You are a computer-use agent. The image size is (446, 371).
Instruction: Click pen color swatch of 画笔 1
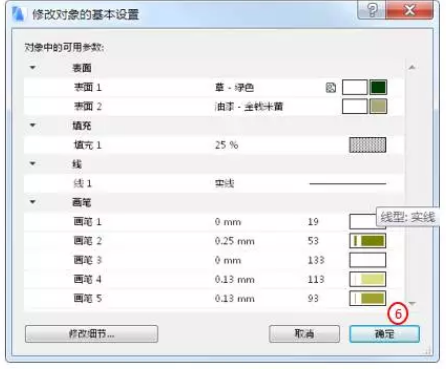[363, 222]
